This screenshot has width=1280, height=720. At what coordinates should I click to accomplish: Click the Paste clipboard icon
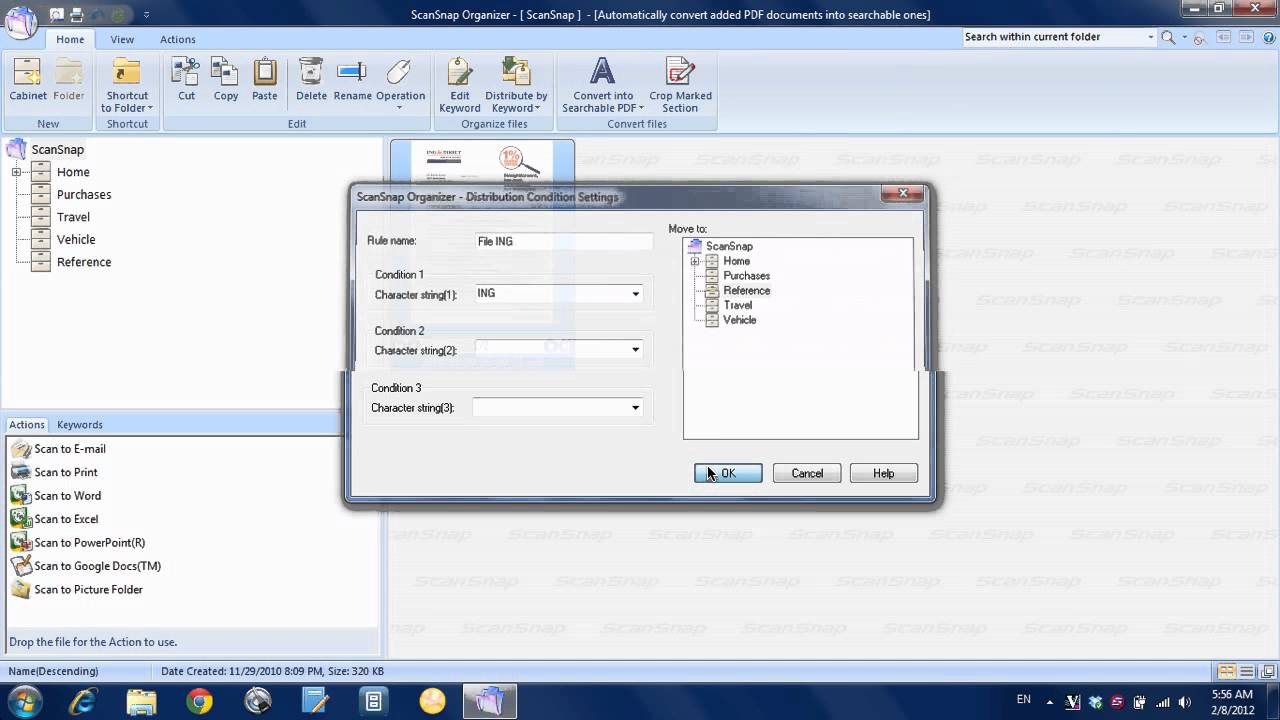click(265, 73)
